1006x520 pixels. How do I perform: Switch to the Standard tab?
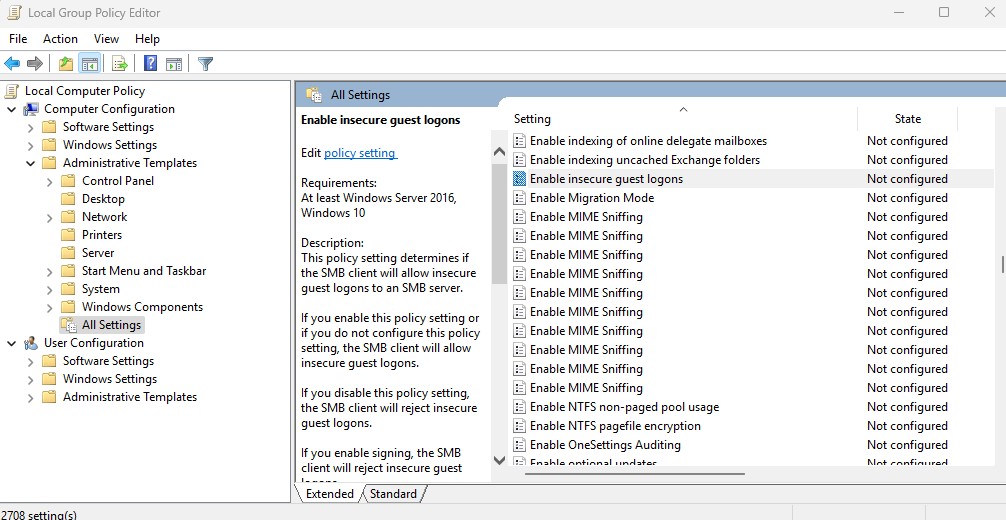click(x=393, y=494)
